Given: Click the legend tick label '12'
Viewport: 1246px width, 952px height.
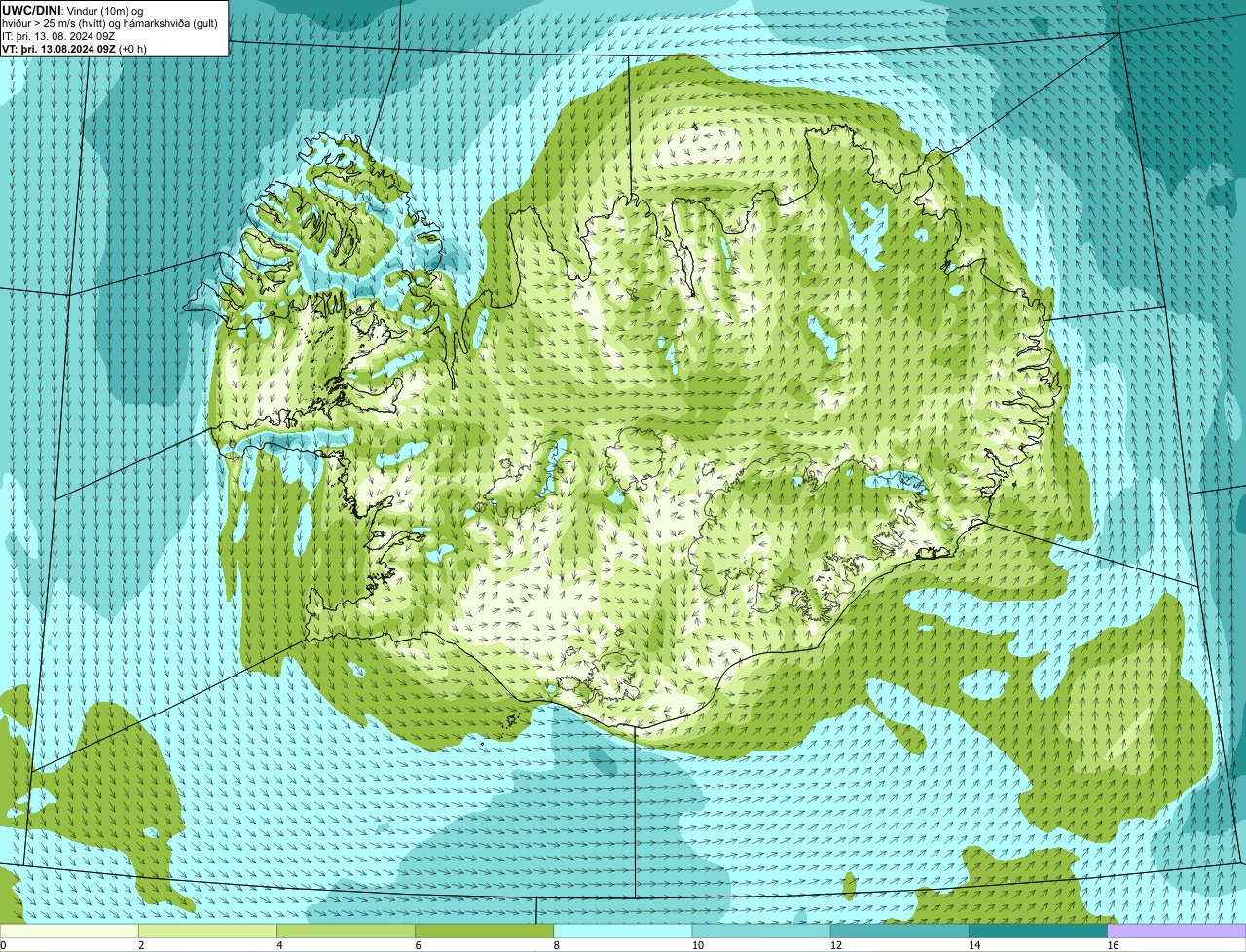Looking at the screenshot, I should (835, 945).
